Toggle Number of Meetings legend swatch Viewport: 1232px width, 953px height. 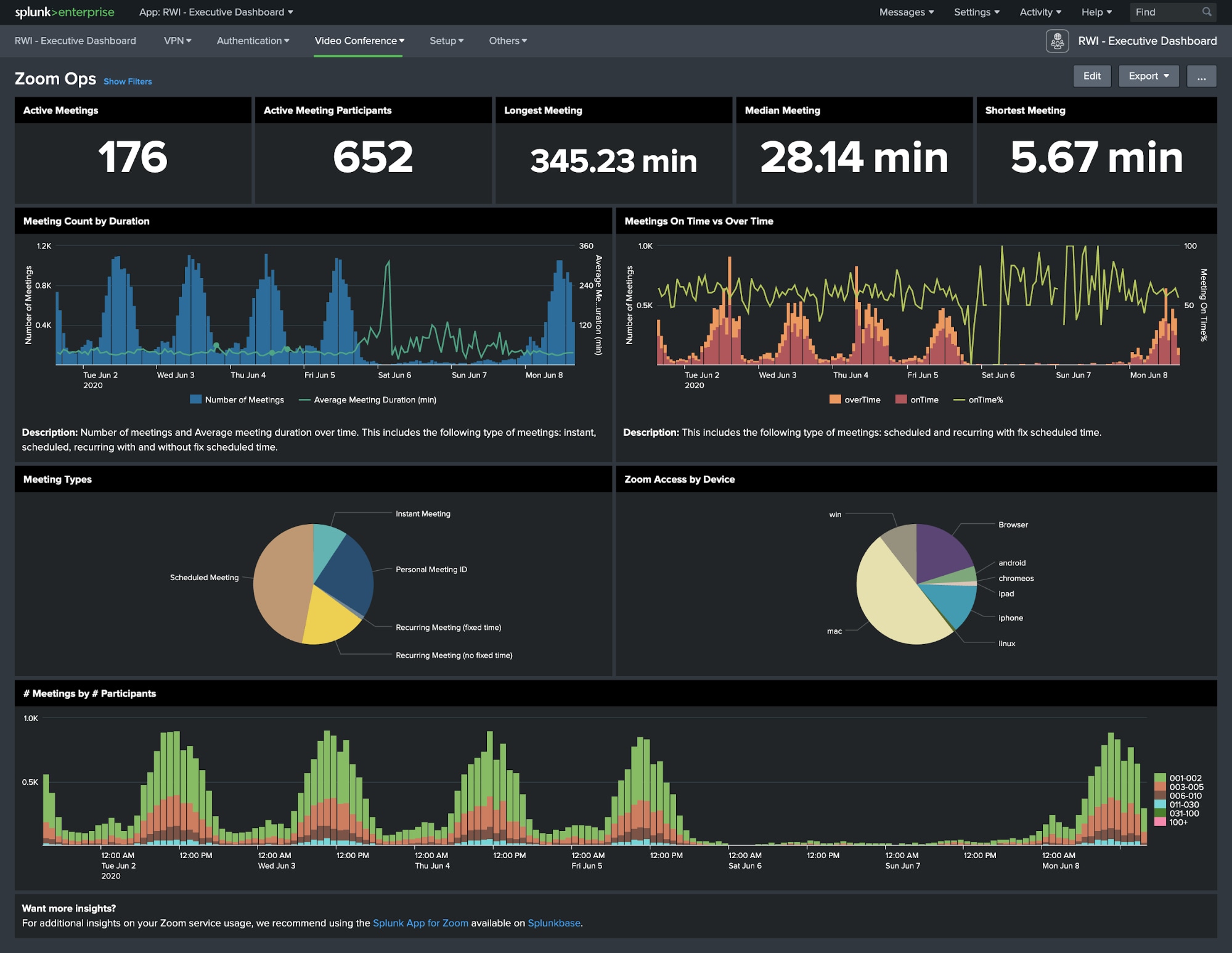(196, 399)
